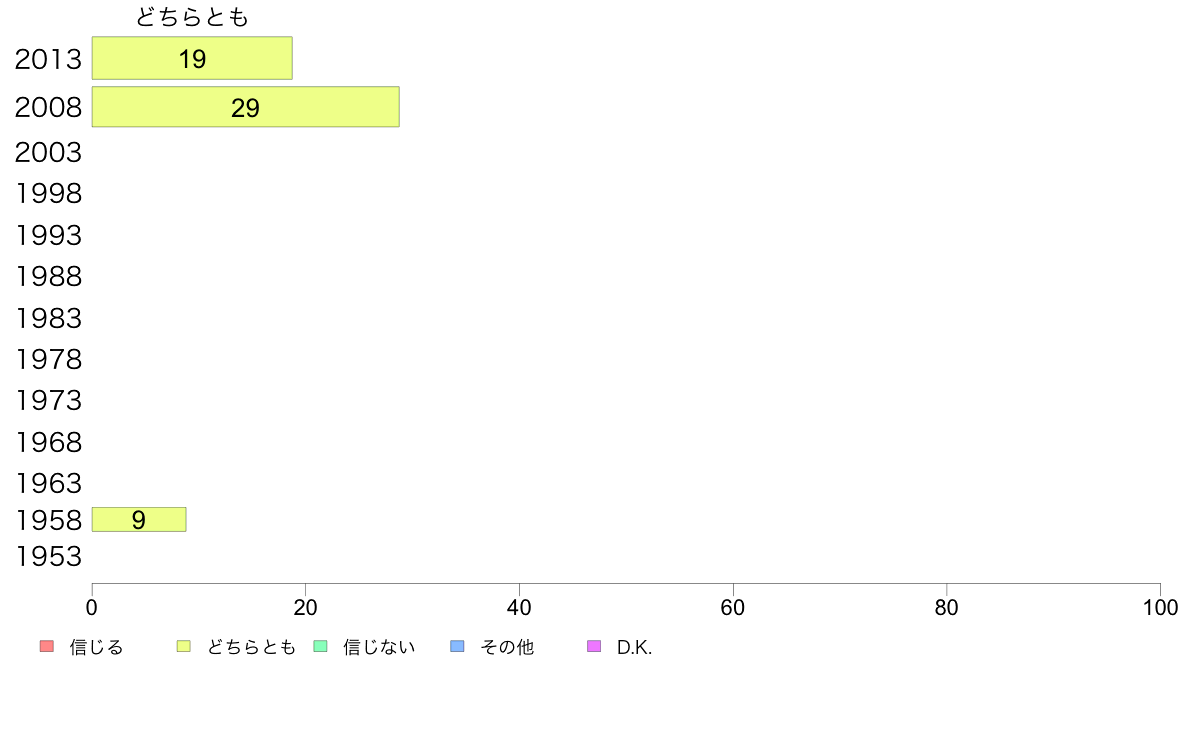Click the 信じる legend text
This screenshot has height=736, width=1188.
[x=96, y=647]
